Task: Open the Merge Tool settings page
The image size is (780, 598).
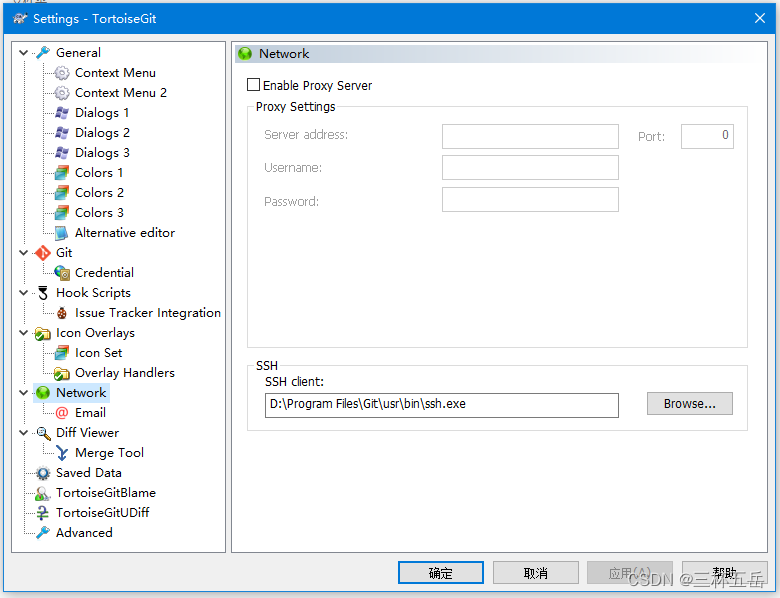Action: click(x=109, y=453)
